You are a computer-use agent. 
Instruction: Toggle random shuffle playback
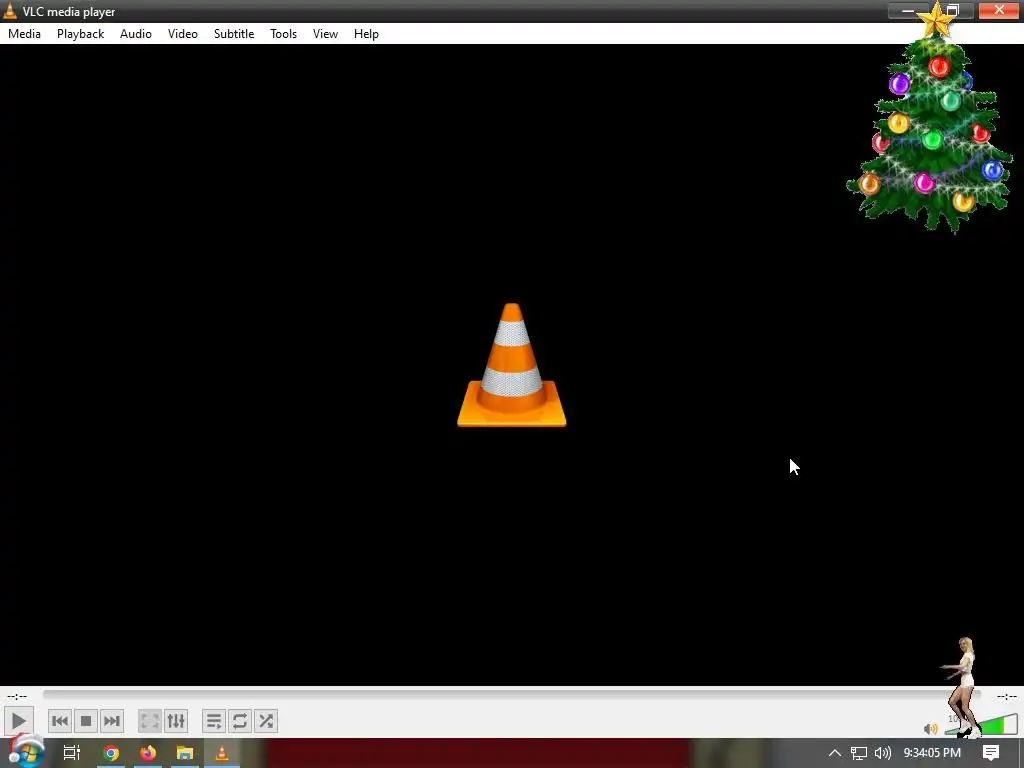(x=266, y=721)
